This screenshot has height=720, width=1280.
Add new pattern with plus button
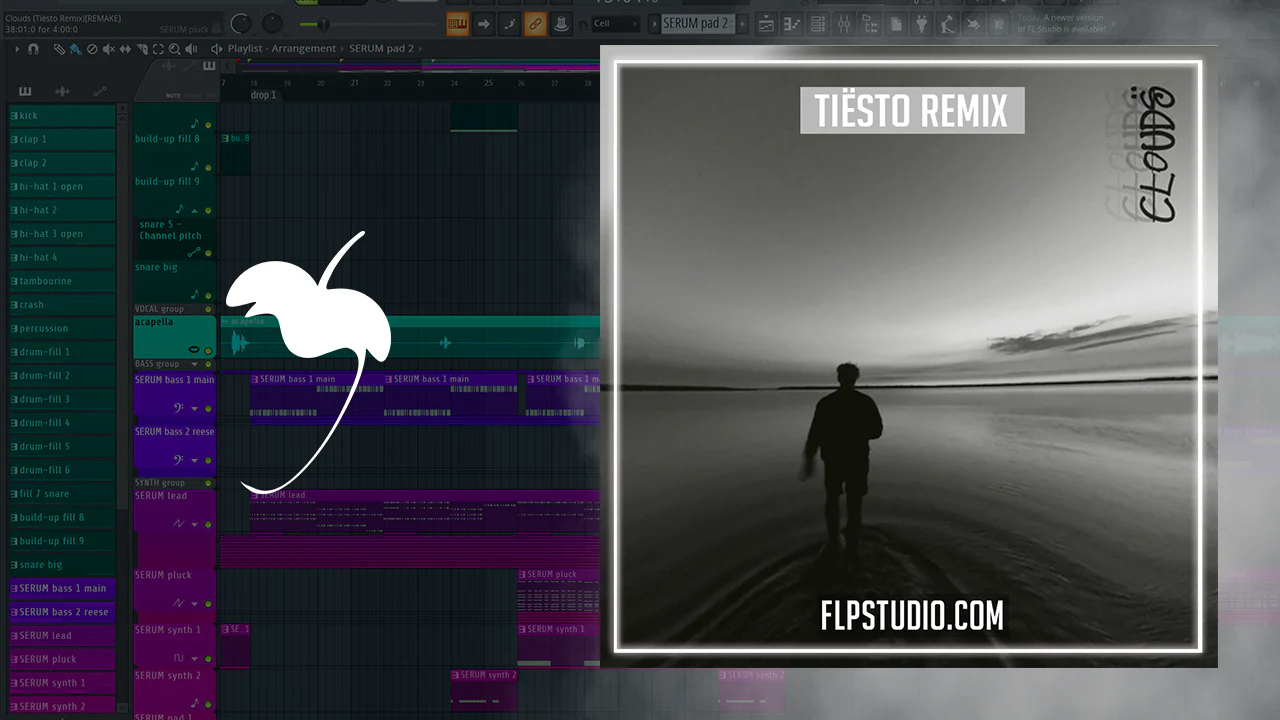[x=744, y=23]
